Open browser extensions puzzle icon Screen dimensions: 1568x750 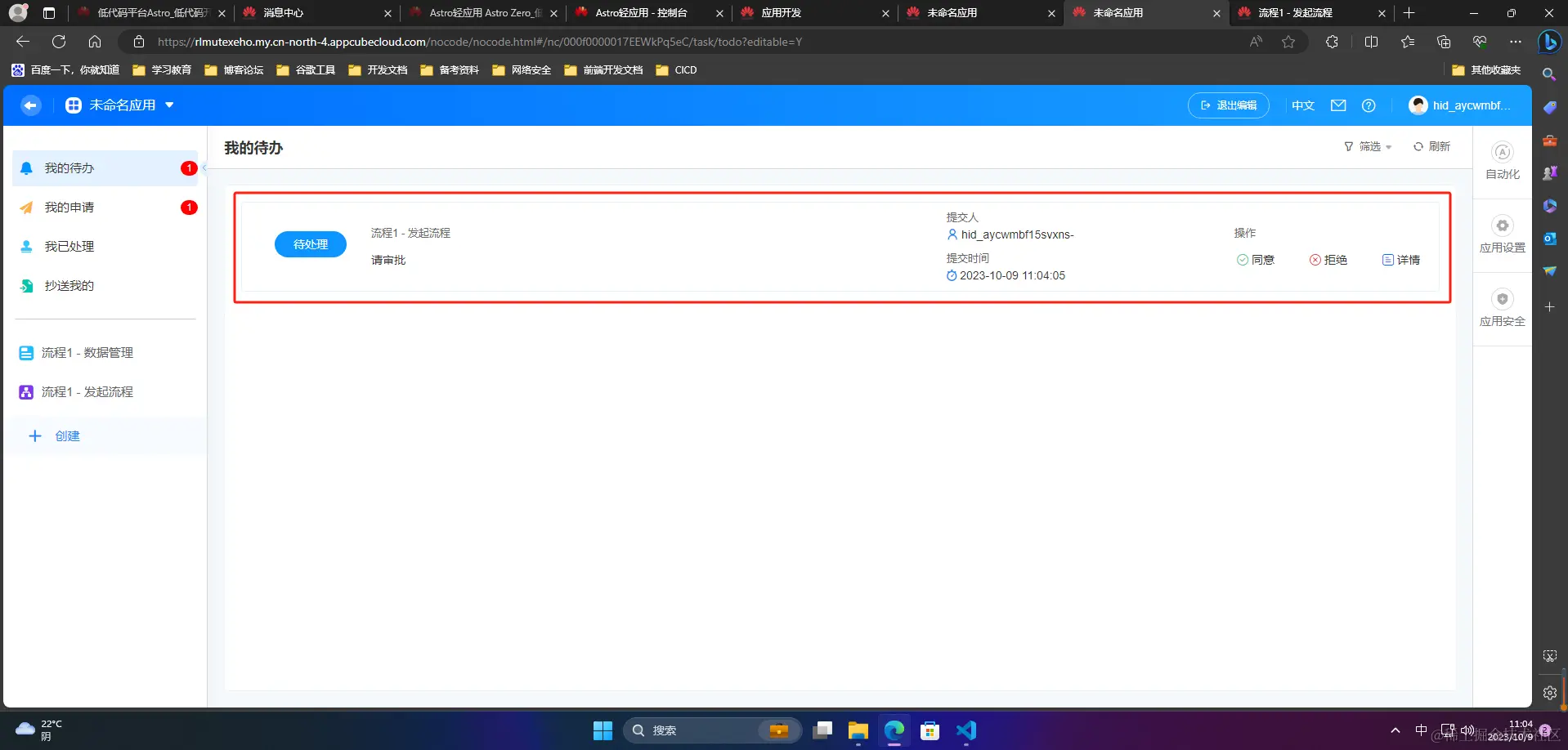(1332, 42)
